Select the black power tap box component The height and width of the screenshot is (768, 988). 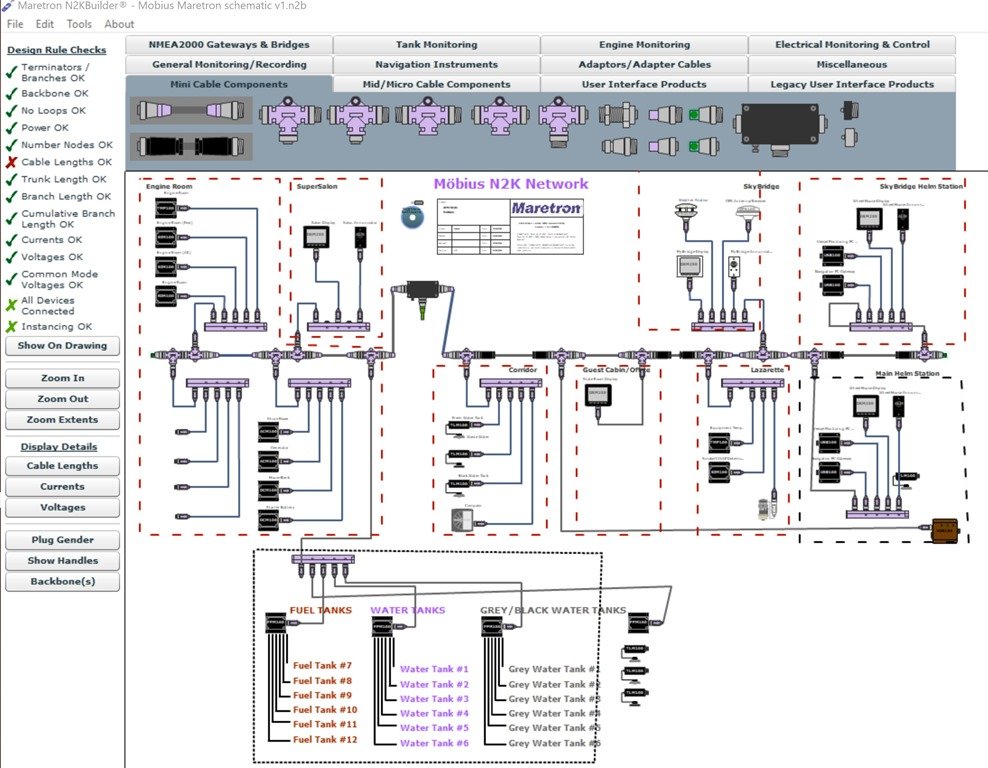point(779,128)
